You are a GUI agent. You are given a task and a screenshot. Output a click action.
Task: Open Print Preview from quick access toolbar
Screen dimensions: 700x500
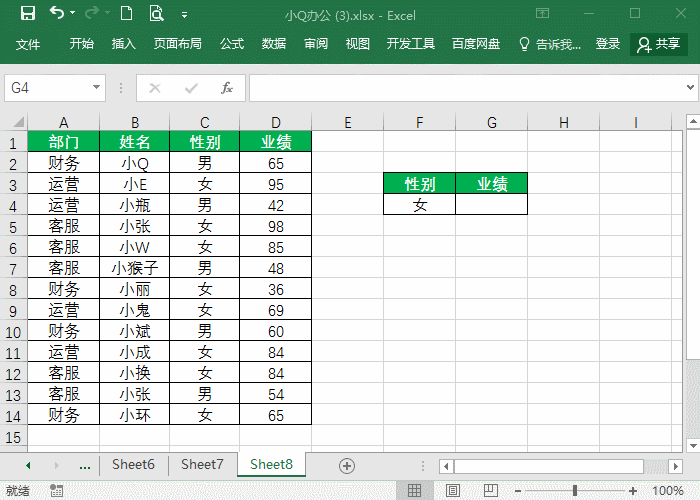[156, 13]
